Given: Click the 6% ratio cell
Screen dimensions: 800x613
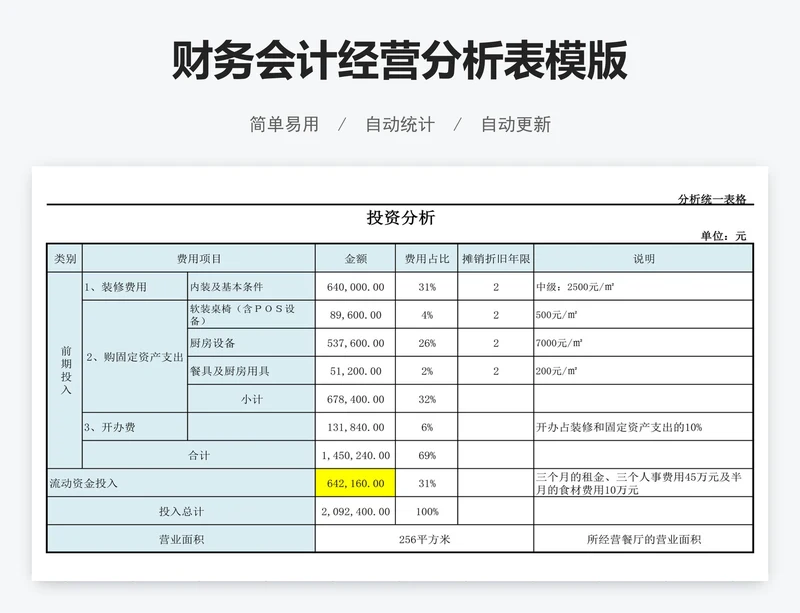Looking at the screenshot, I should click(x=427, y=427).
